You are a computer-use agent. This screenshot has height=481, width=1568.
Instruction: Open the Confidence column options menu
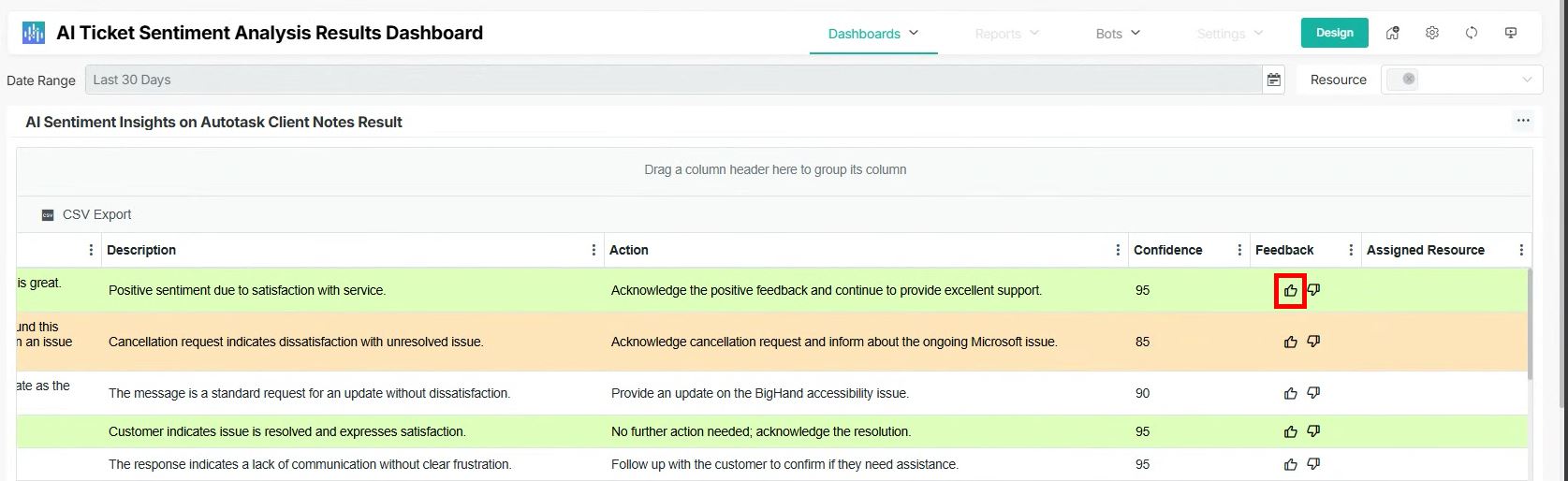click(1239, 250)
